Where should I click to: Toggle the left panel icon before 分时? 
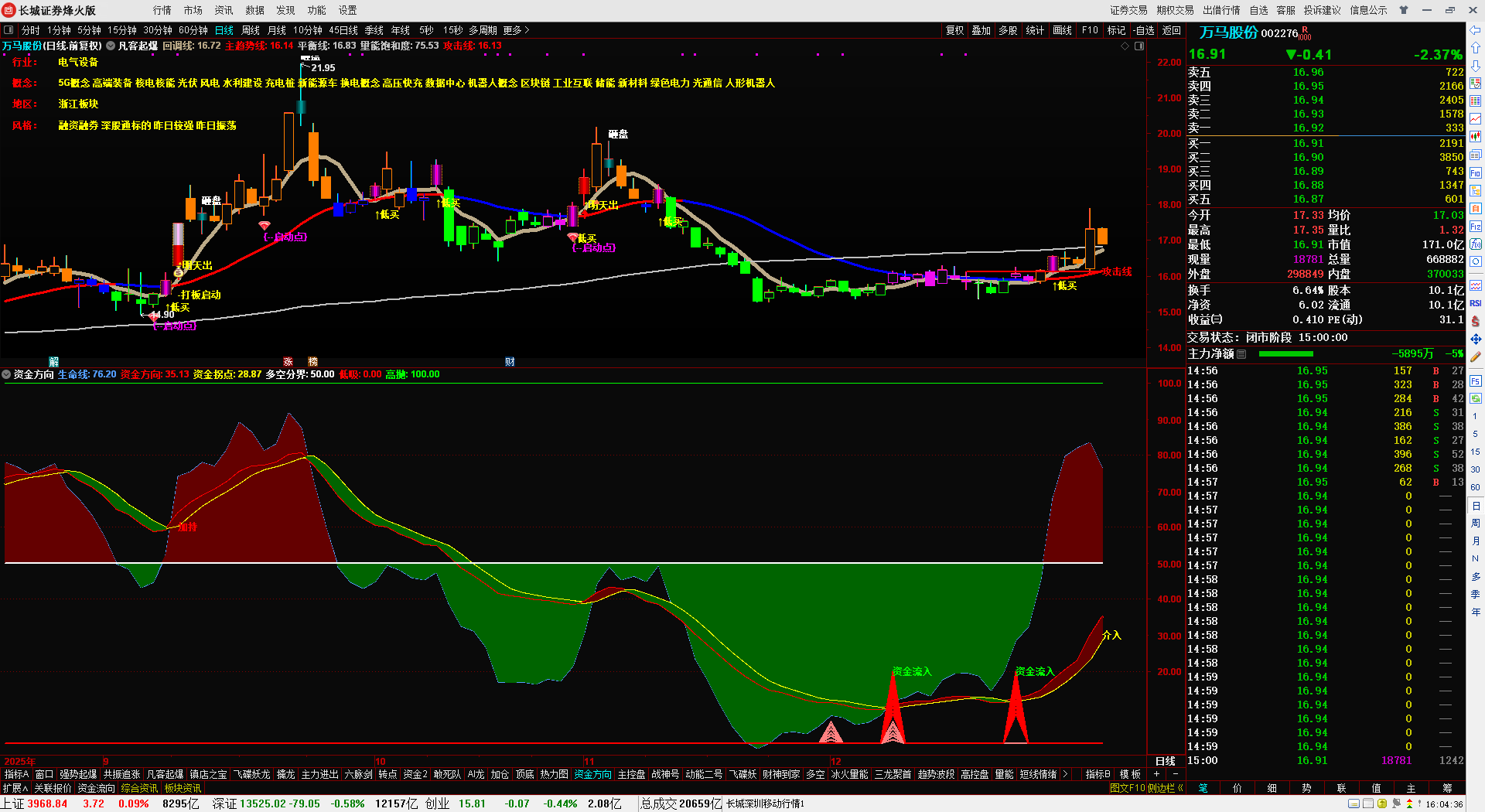click(x=9, y=30)
